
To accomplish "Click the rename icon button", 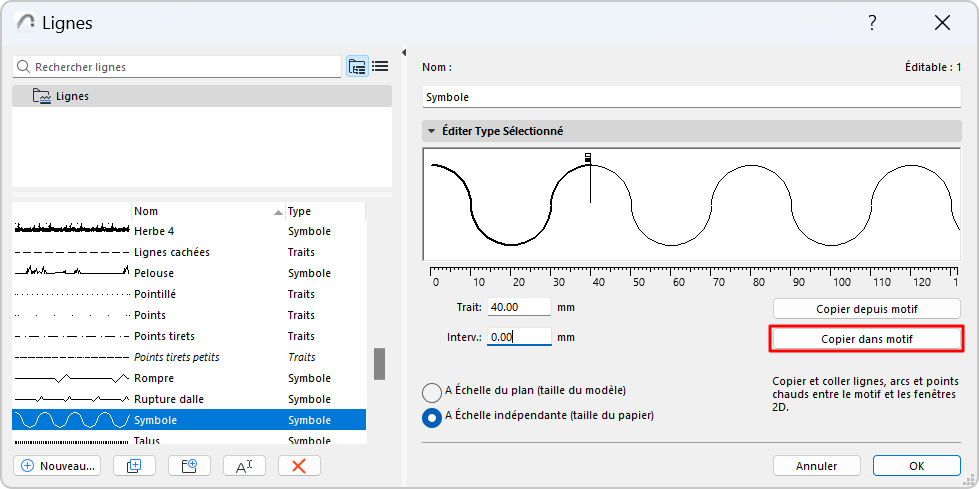I will pyautogui.click(x=244, y=466).
